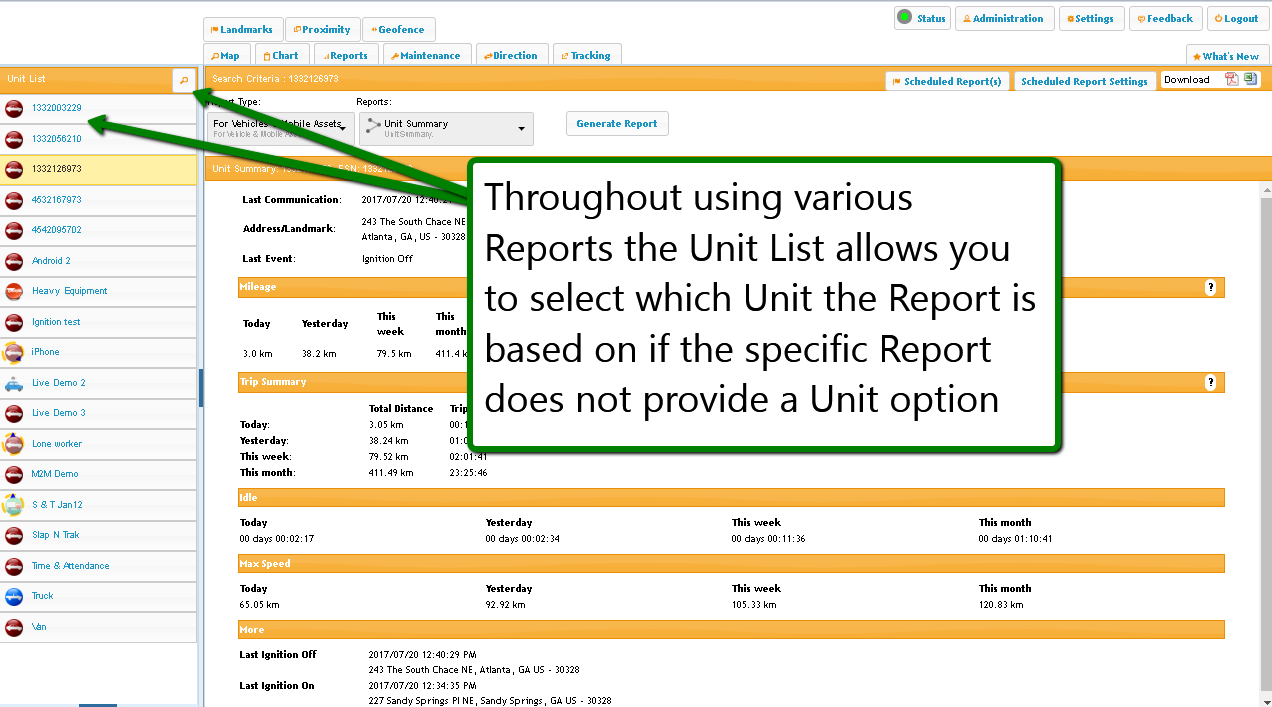
Task: Click the Trip Summary help question mark
Action: coord(1210,383)
